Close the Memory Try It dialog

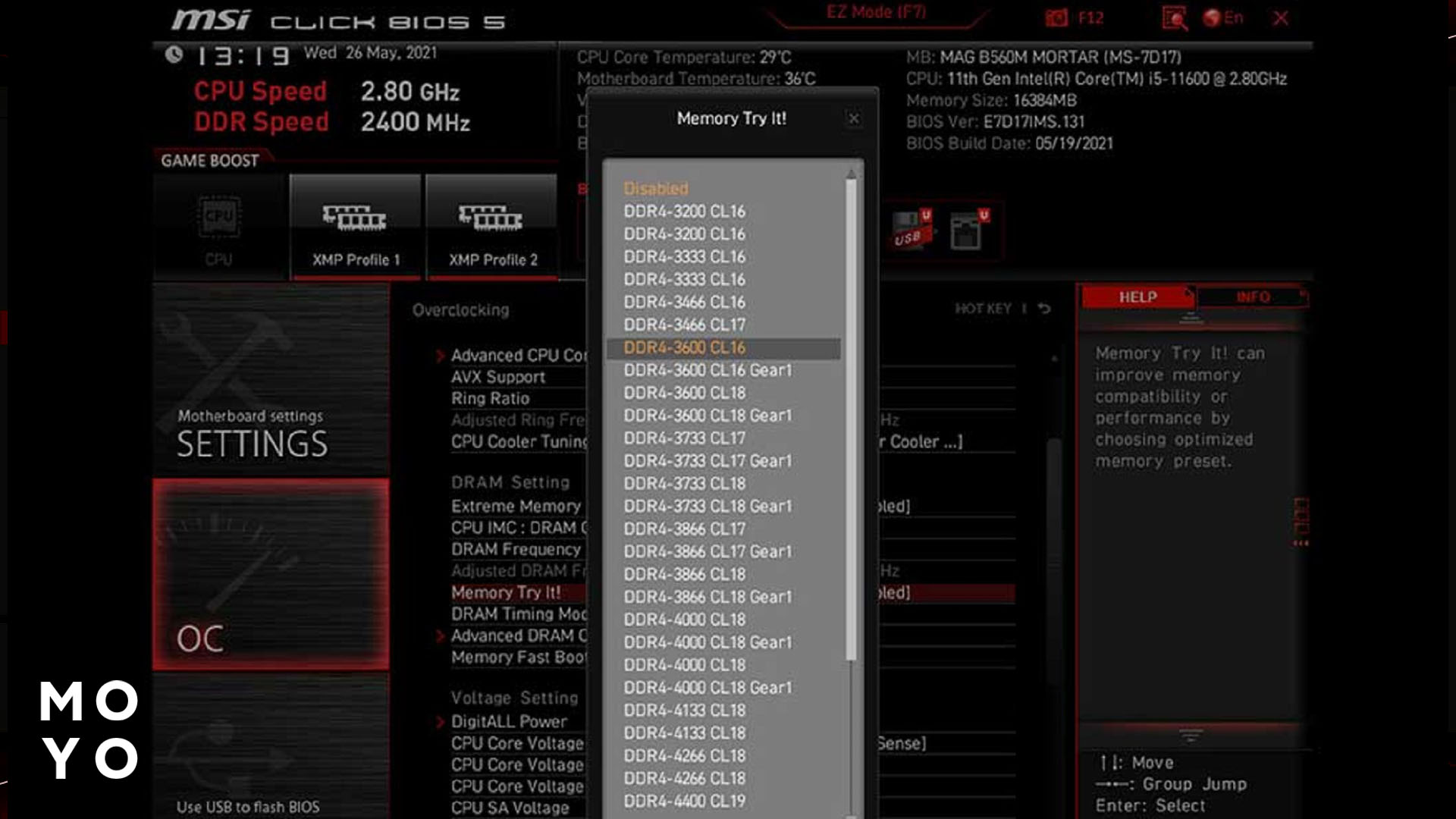(853, 117)
